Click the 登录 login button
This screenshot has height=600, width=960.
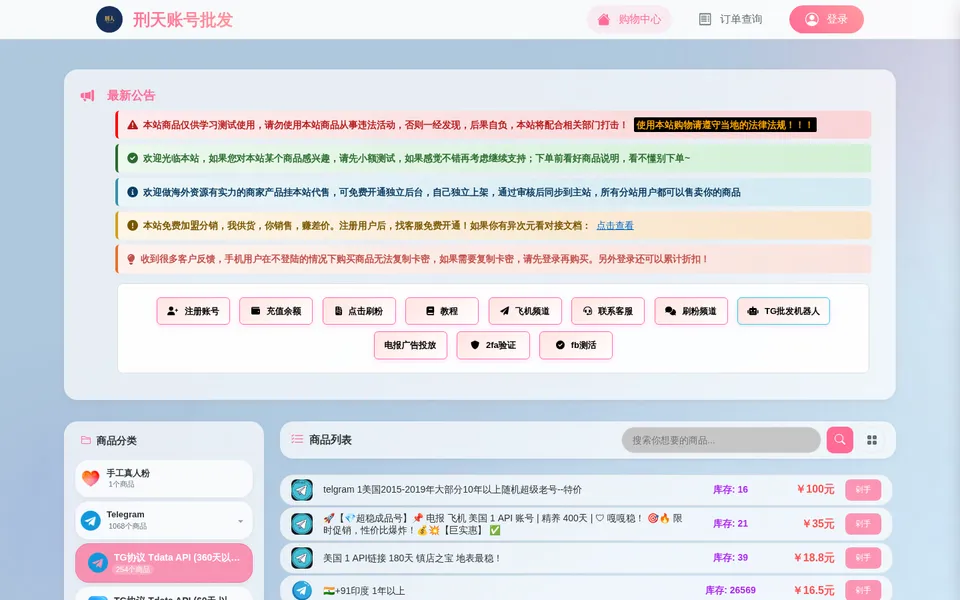[x=826, y=19]
